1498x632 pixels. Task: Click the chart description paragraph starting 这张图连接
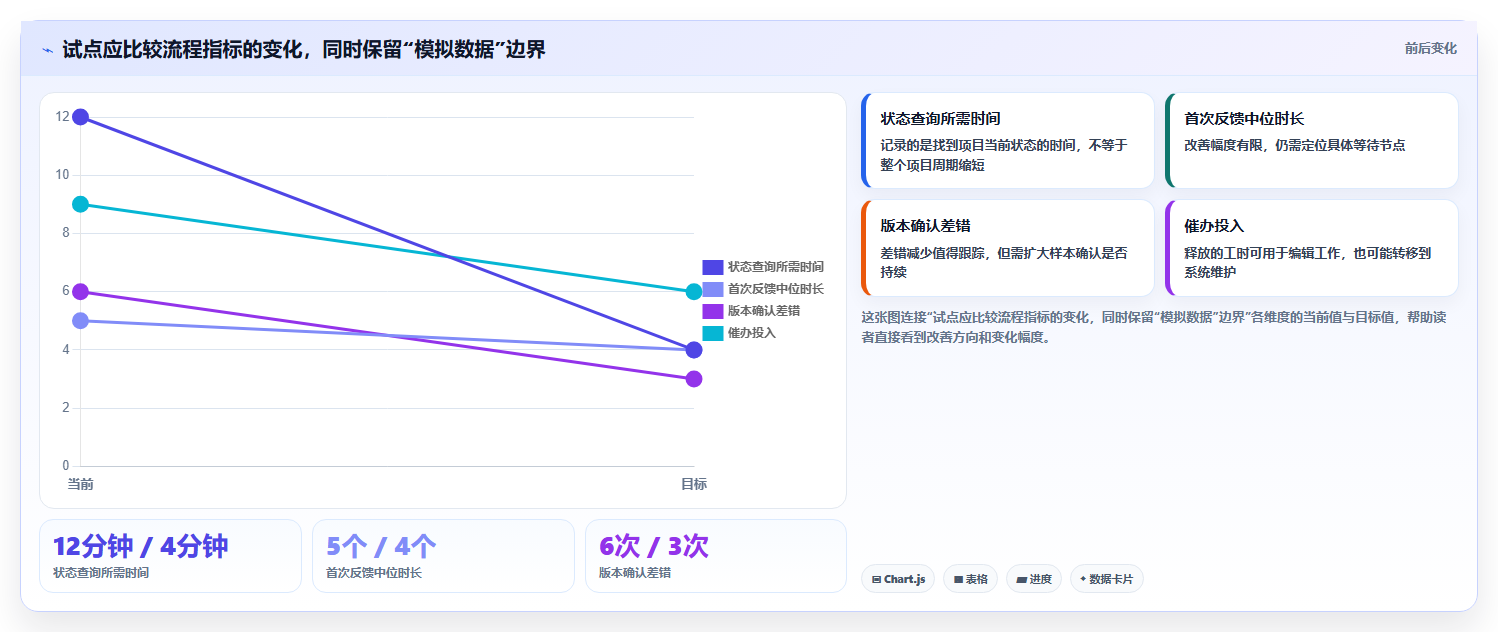tap(1153, 327)
